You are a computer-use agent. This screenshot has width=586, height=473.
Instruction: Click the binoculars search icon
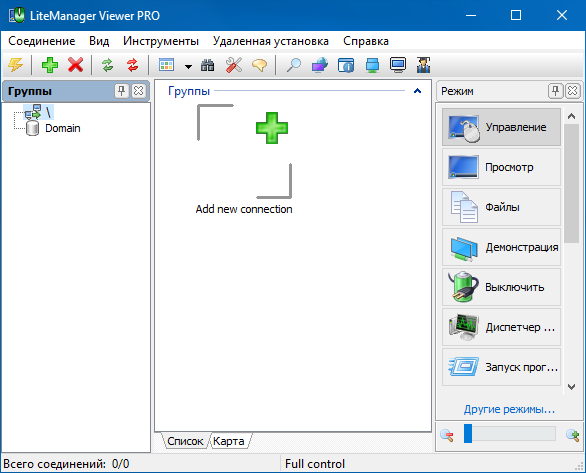(207, 65)
